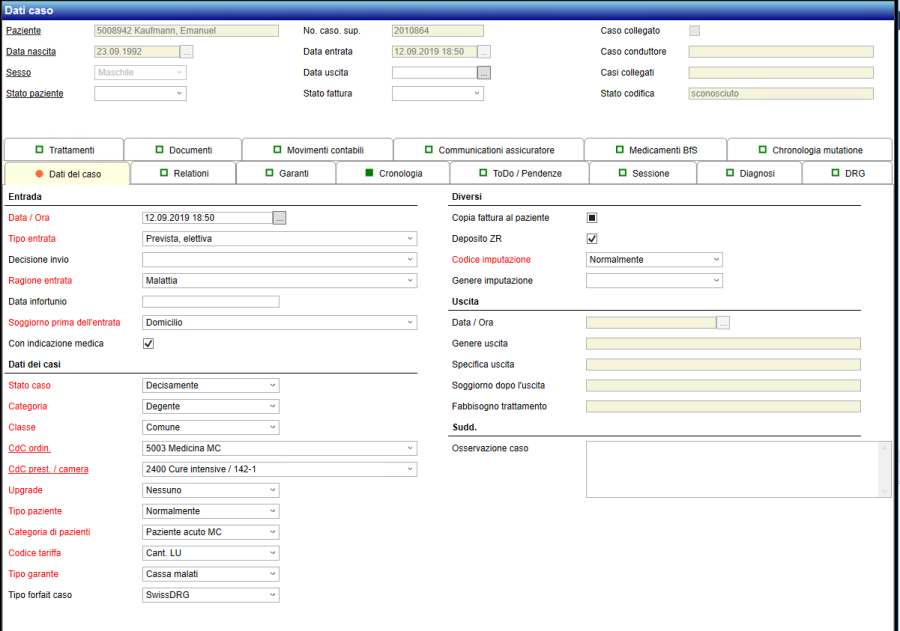
Task: Click scrollbar of Osservazione caso box
Action: click(x=884, y=469)
